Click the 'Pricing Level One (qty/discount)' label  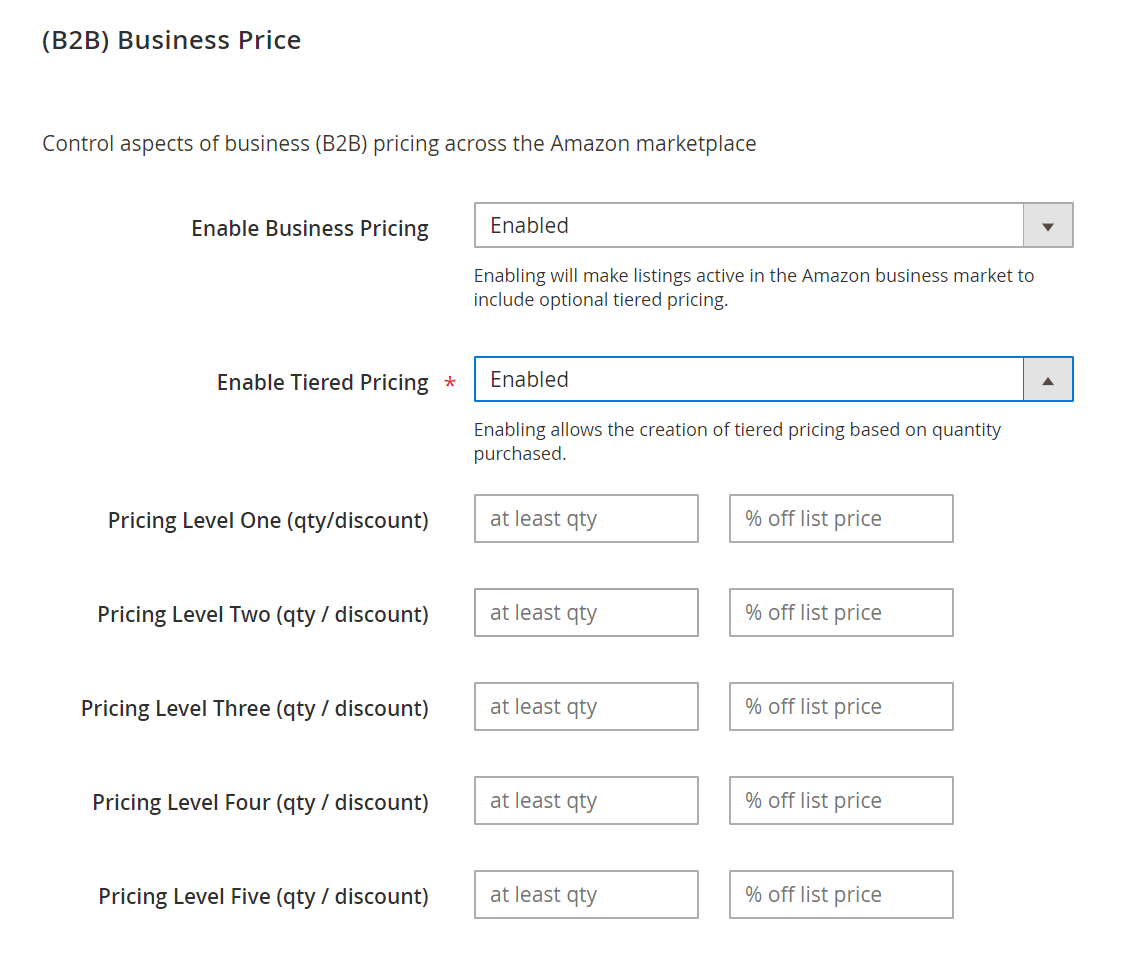(x=268, y=520)
